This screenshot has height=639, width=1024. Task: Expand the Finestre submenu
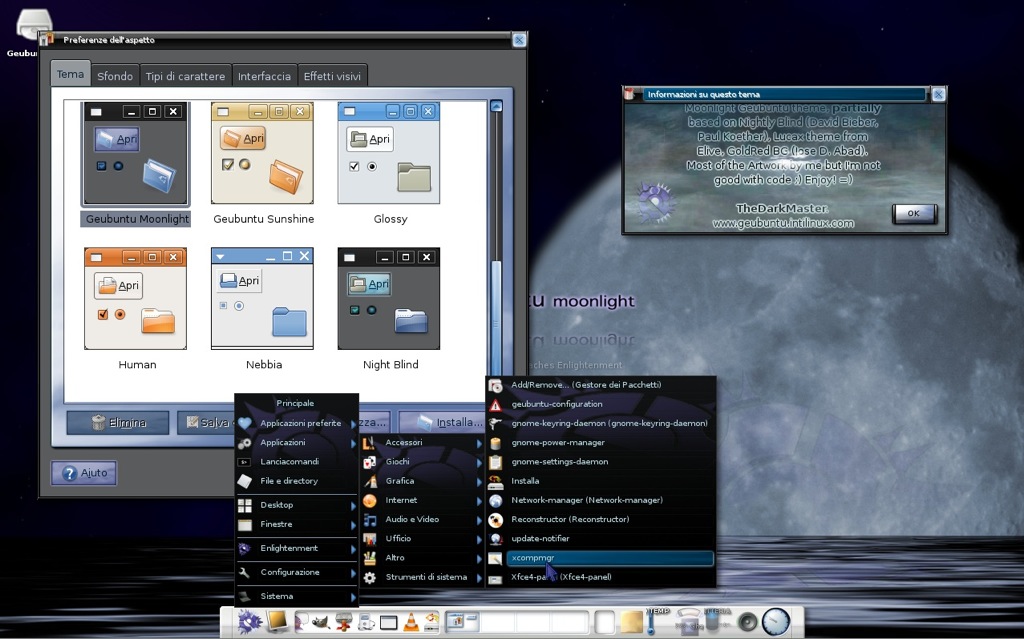[296, 524]
